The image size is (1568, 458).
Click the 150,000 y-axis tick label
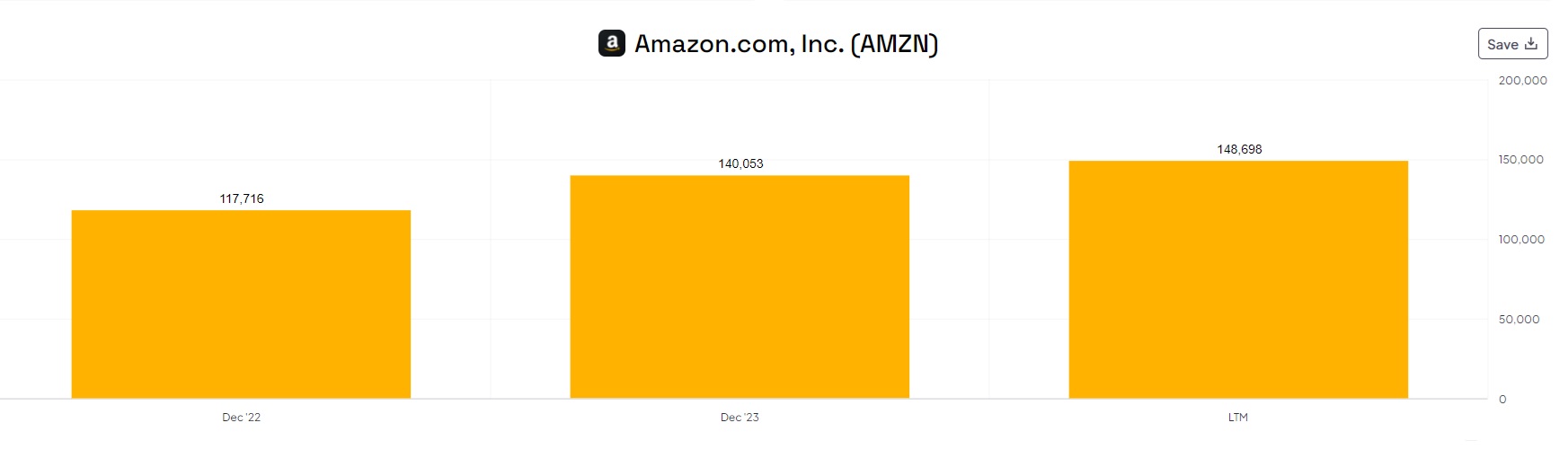tap(1520, 160)
